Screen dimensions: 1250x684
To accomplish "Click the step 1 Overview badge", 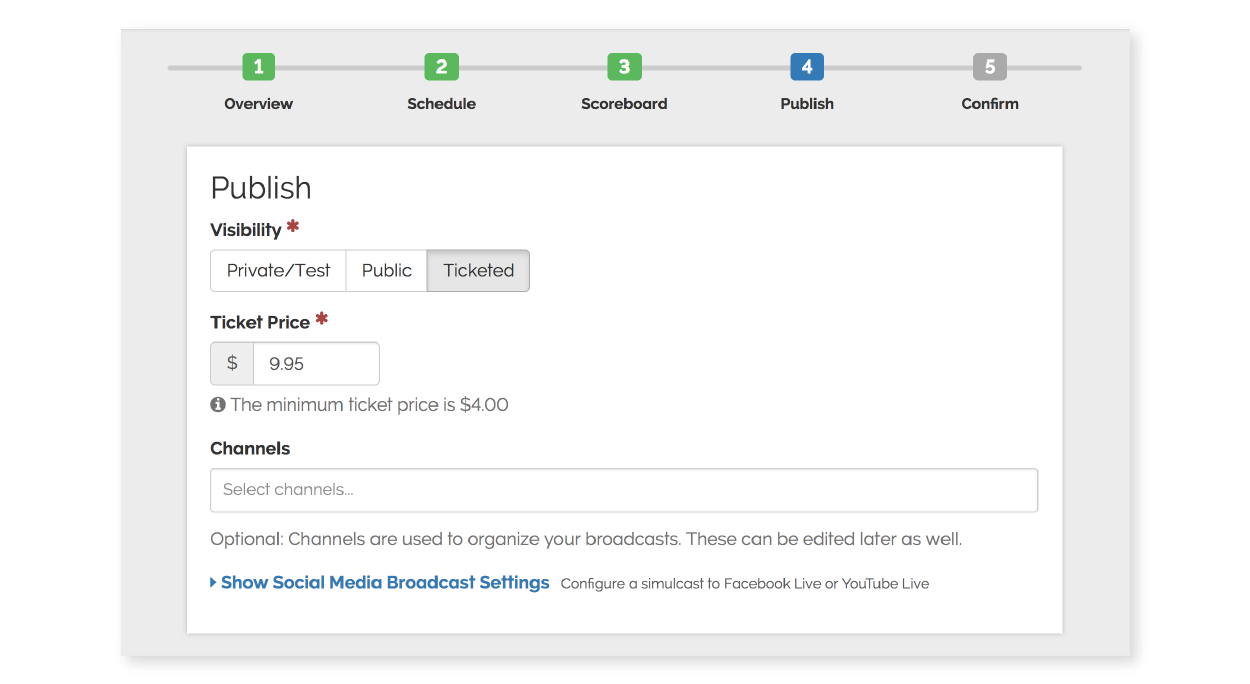I will coord(258,67).
